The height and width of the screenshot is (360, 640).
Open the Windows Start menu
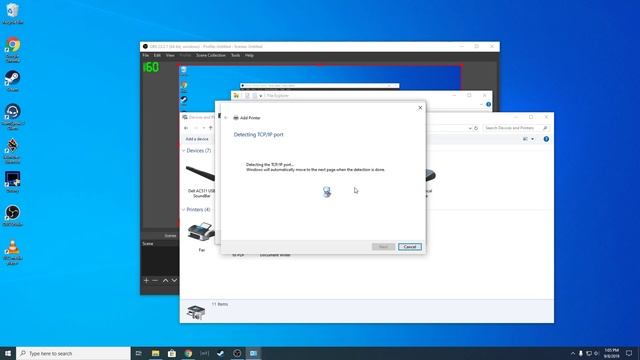point(8,353)
